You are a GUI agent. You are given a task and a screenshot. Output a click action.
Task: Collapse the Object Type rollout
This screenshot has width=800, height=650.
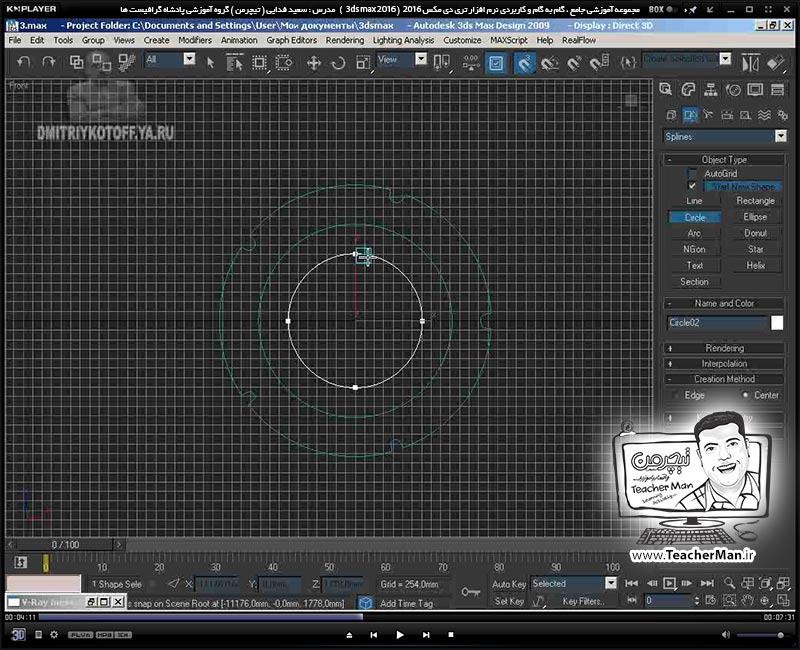click(x=724, y=160)
